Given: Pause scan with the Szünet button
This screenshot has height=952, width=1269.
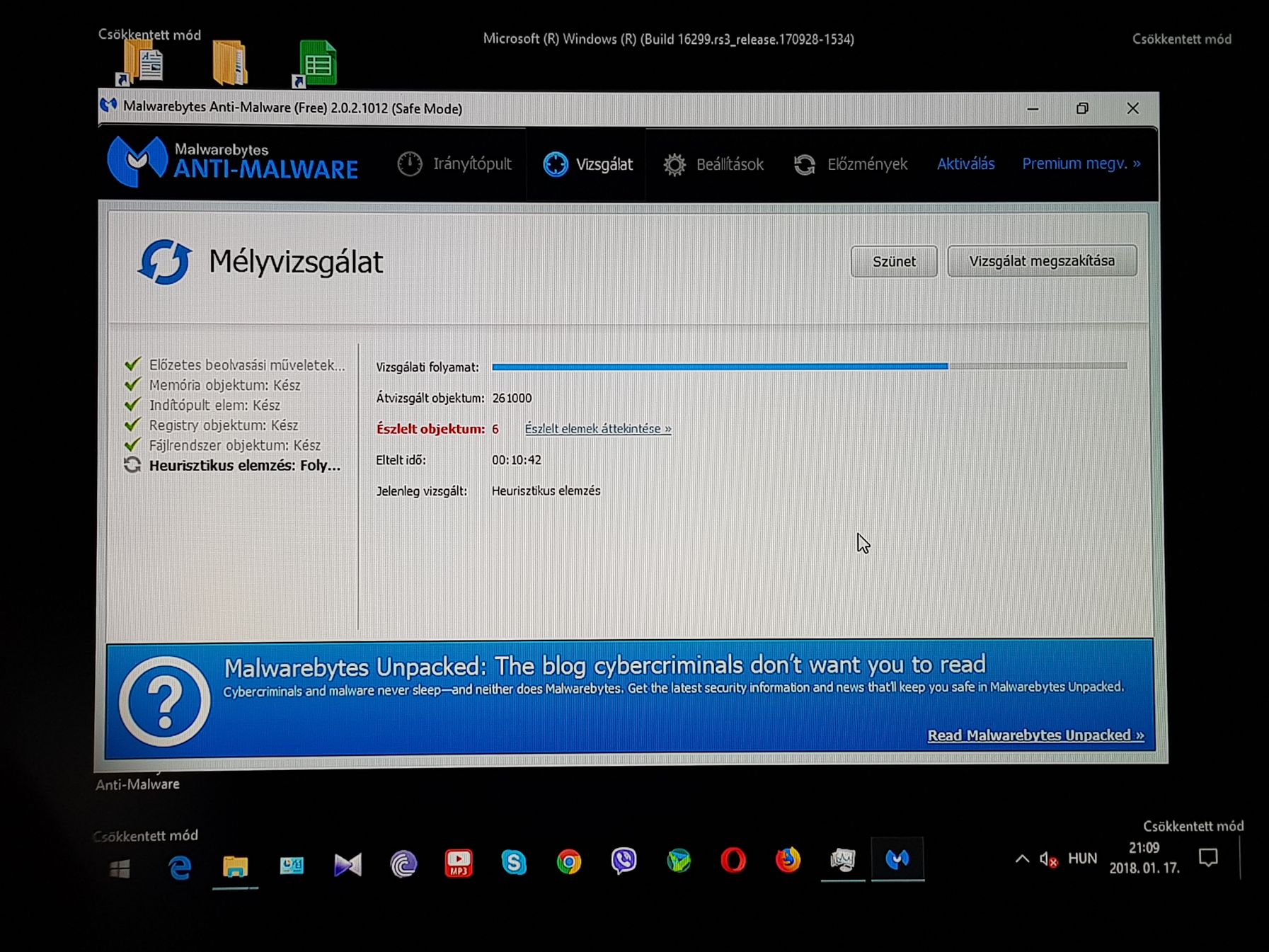Looking at the screenshot, I should (894, 261).
